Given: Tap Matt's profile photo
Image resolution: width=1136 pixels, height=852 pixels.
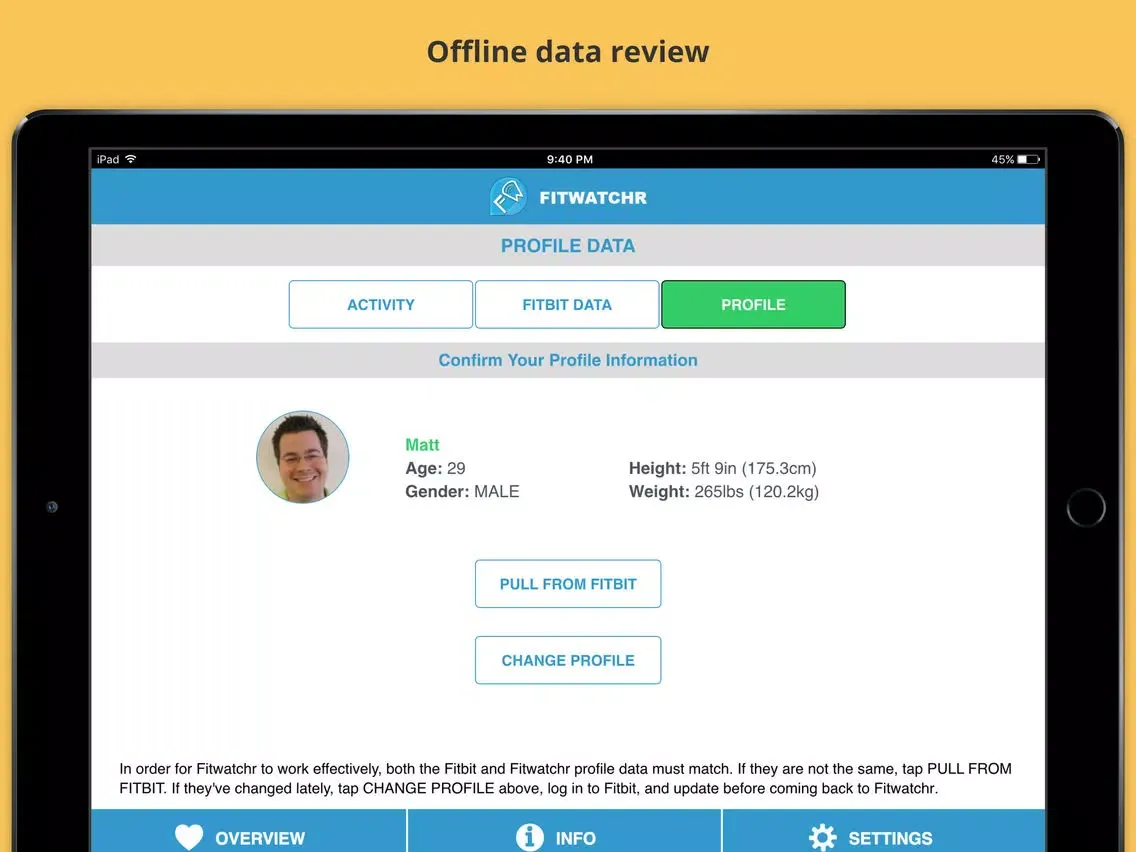Looking at the screenshot, I should (x=303, y=456).
